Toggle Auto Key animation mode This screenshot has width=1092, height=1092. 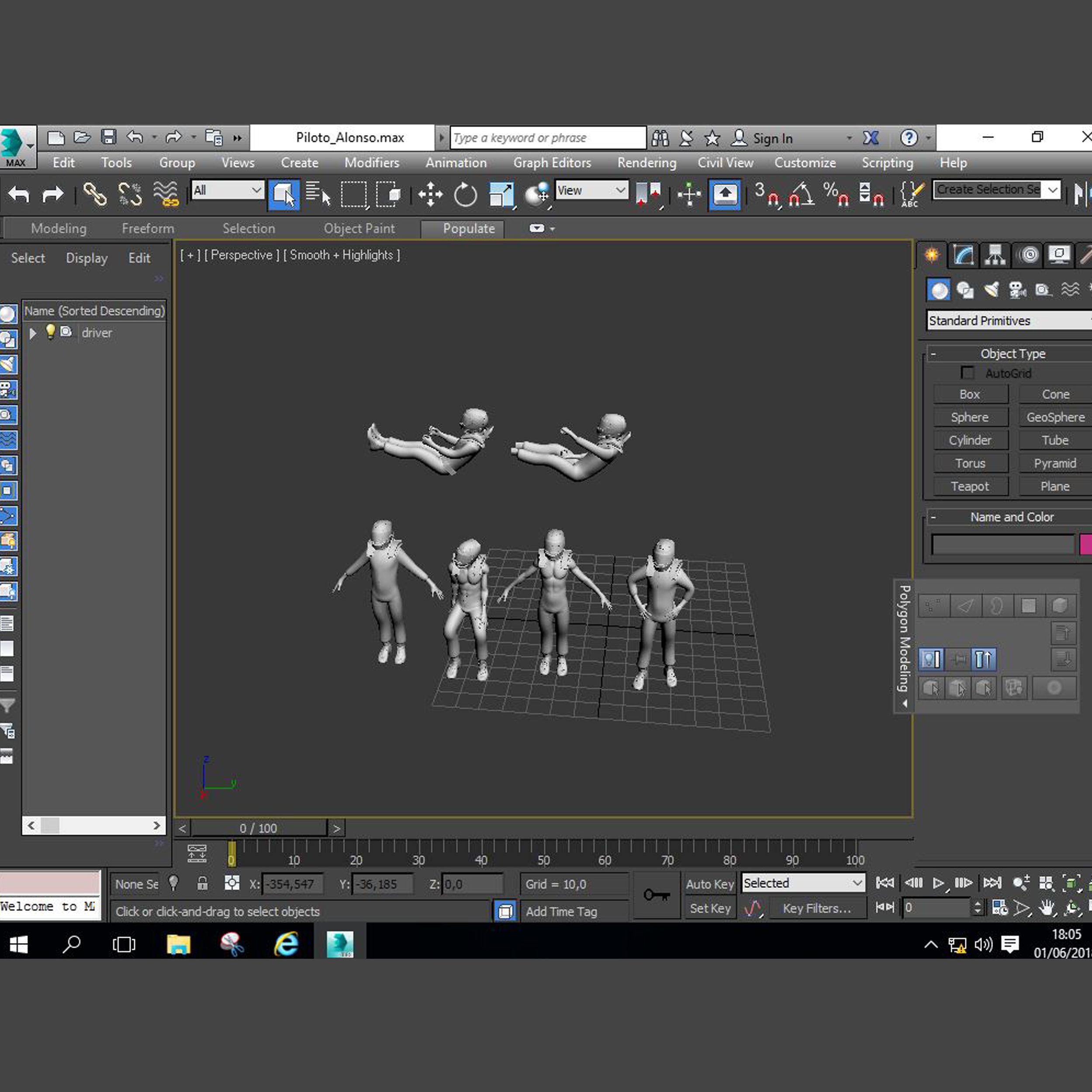(709, 884)
